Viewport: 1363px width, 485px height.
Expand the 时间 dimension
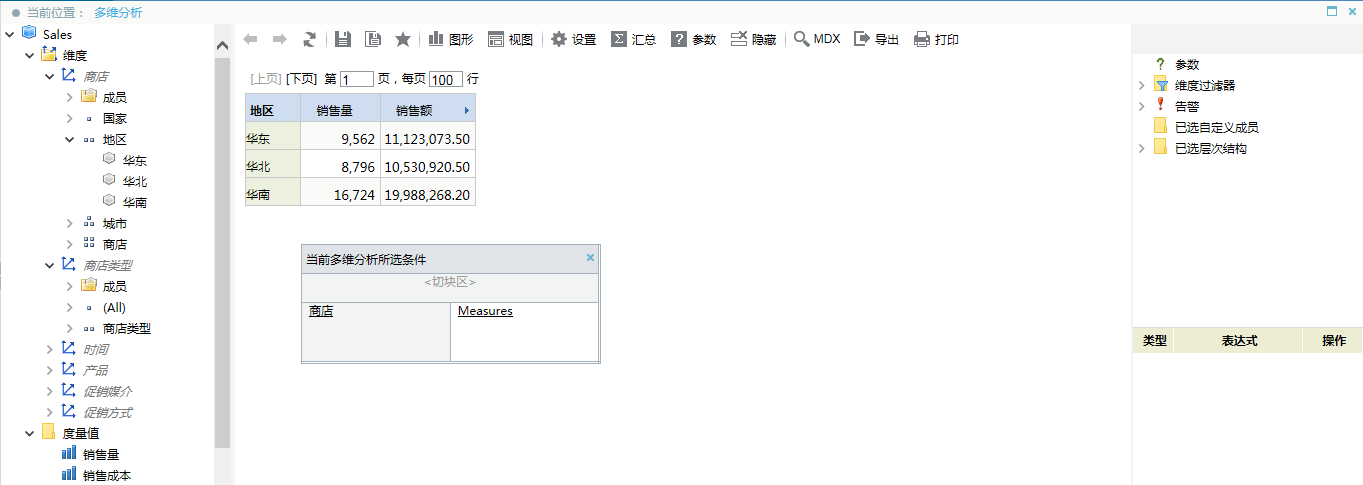(49, 349)
